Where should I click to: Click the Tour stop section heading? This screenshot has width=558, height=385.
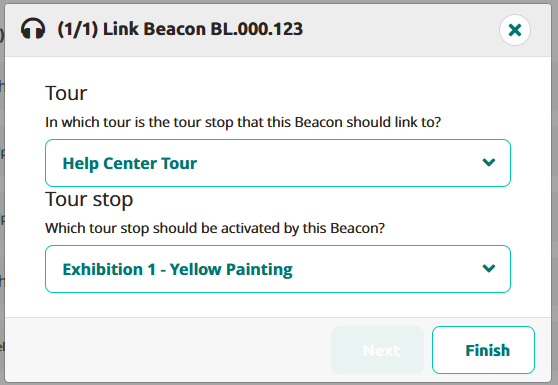(x=89, y=199)
